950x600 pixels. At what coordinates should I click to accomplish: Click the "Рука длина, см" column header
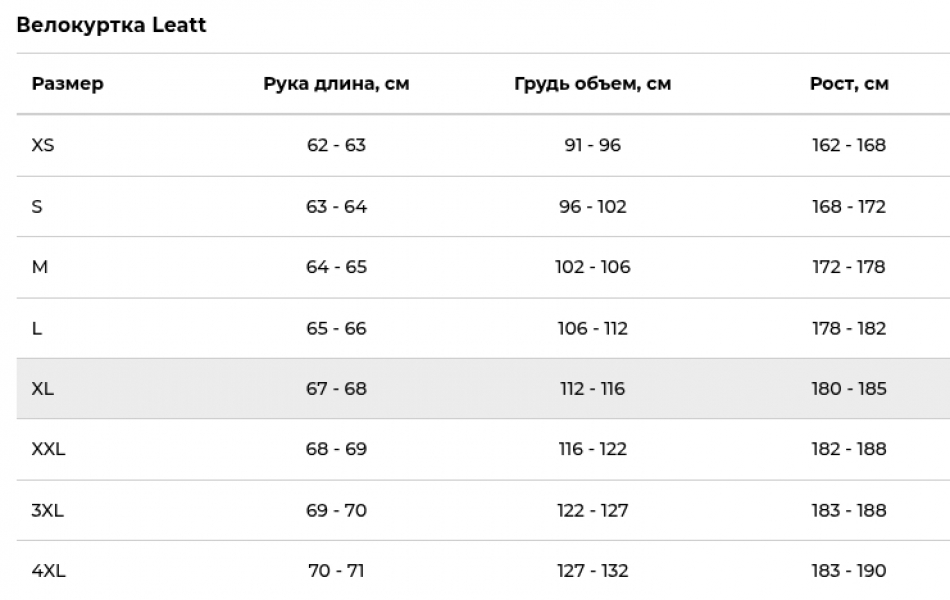(x=336, y=84)
